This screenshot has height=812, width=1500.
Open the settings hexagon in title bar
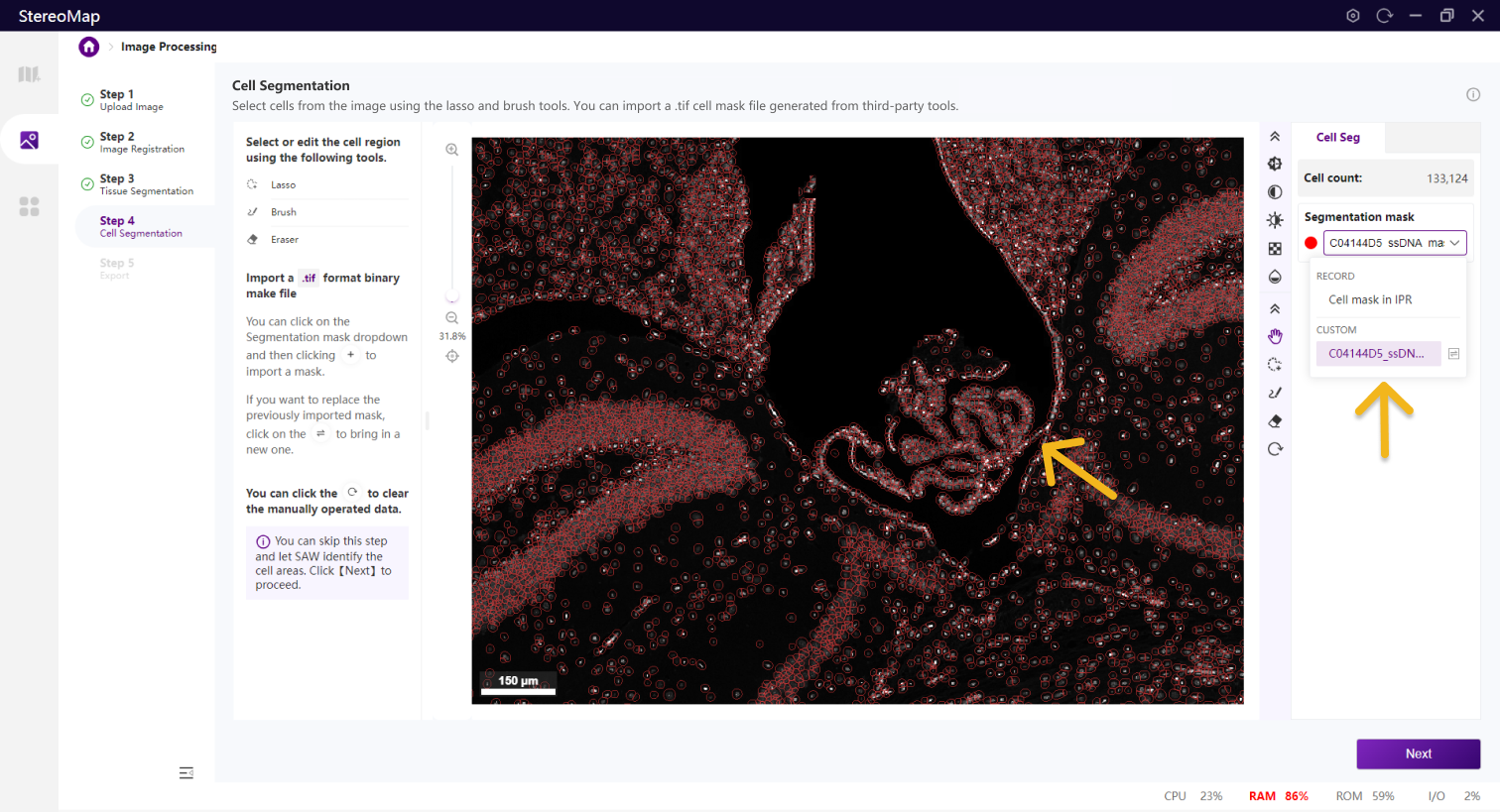click(x=1353, y=16)
